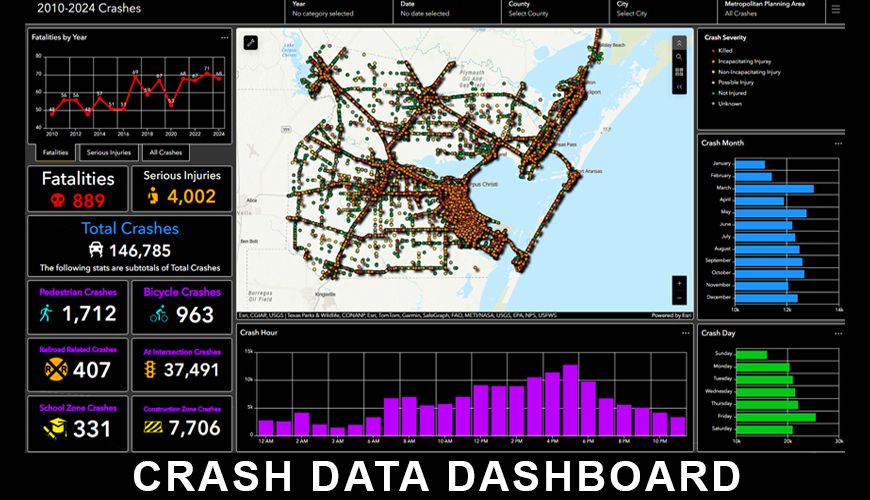The height and width of the screenshot is (500, 870).
Task: Select the January bar in Crash Month
Action: click(x=750, y=164)
